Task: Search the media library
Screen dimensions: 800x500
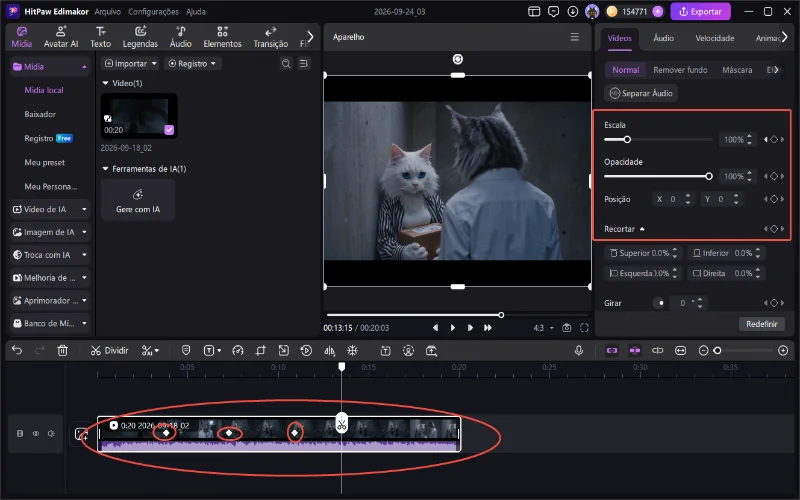Action: tap(286, 63)
